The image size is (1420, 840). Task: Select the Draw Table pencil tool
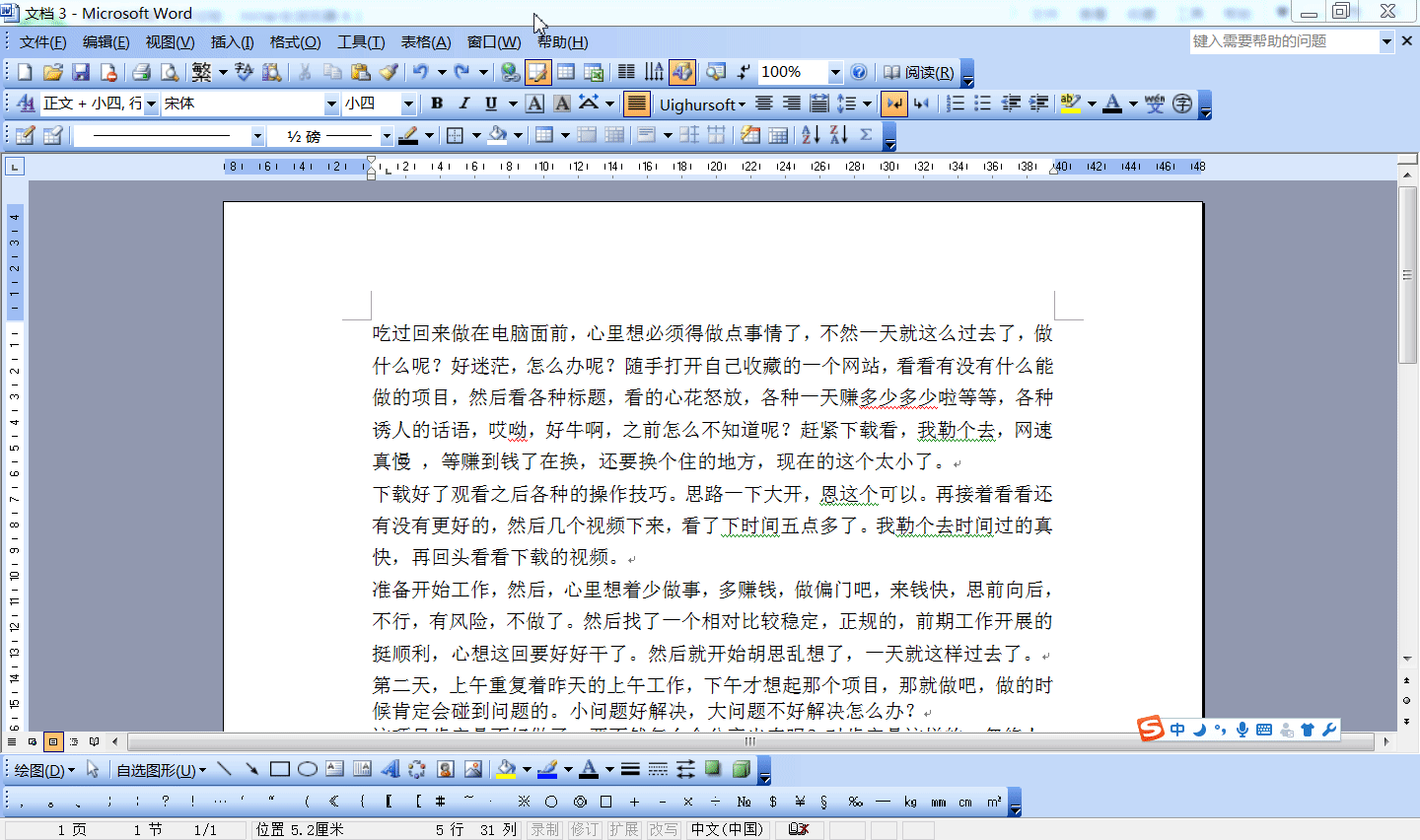[25, 135]
